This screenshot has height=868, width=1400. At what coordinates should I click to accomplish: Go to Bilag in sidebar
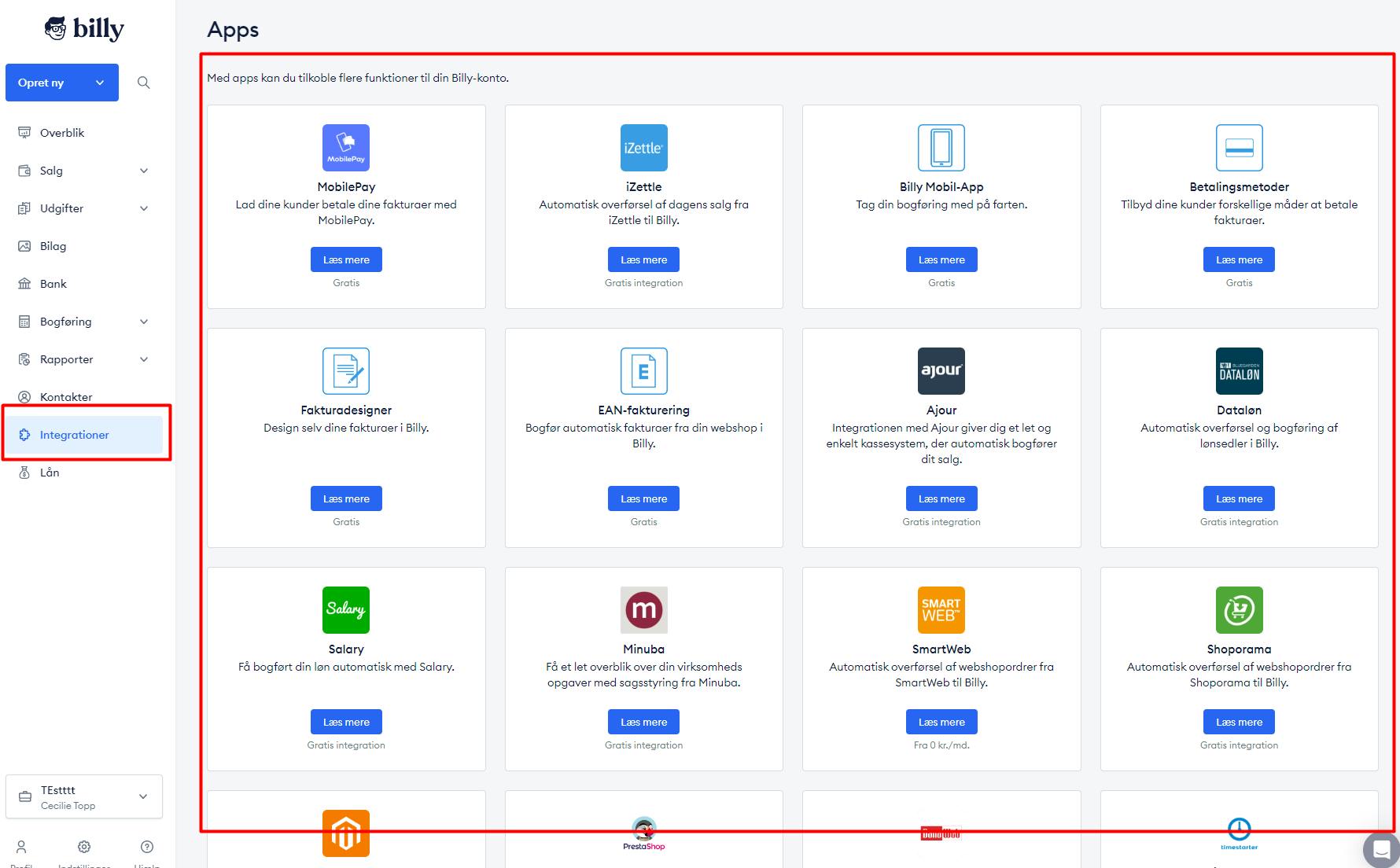[x=84, y=246]
